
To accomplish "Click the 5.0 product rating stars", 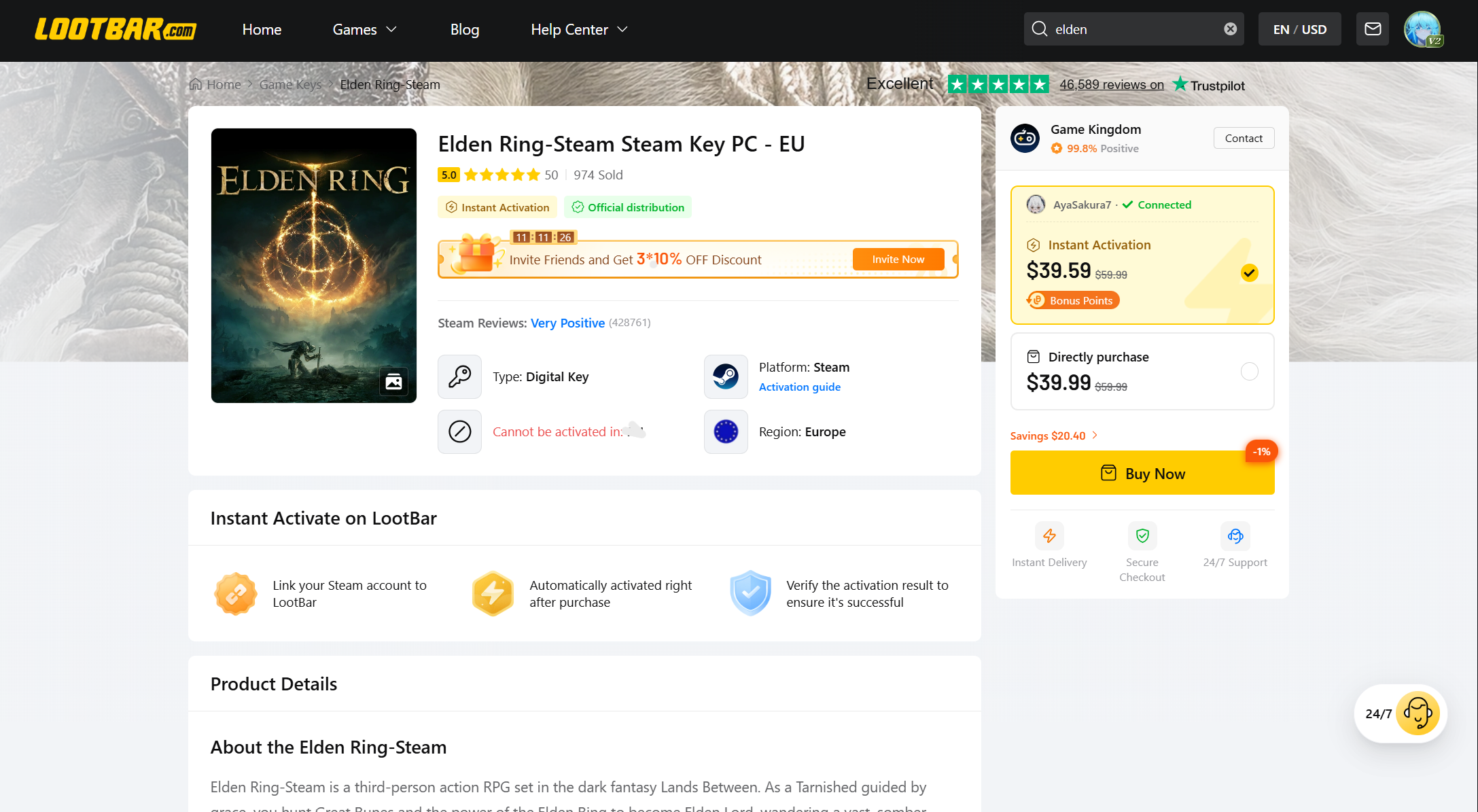I will [x=502, y=175].
